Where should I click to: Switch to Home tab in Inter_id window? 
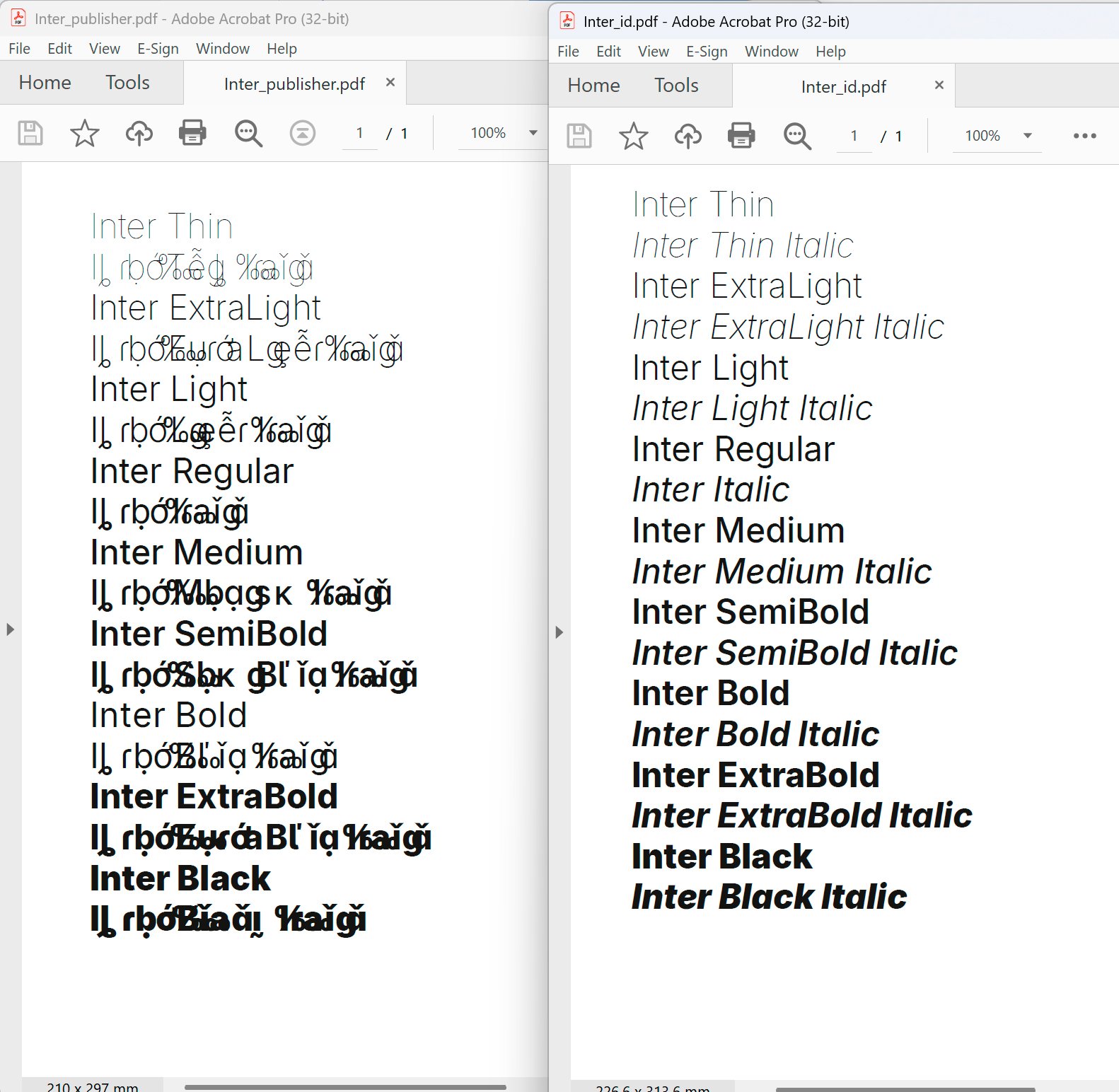point(593,86)
